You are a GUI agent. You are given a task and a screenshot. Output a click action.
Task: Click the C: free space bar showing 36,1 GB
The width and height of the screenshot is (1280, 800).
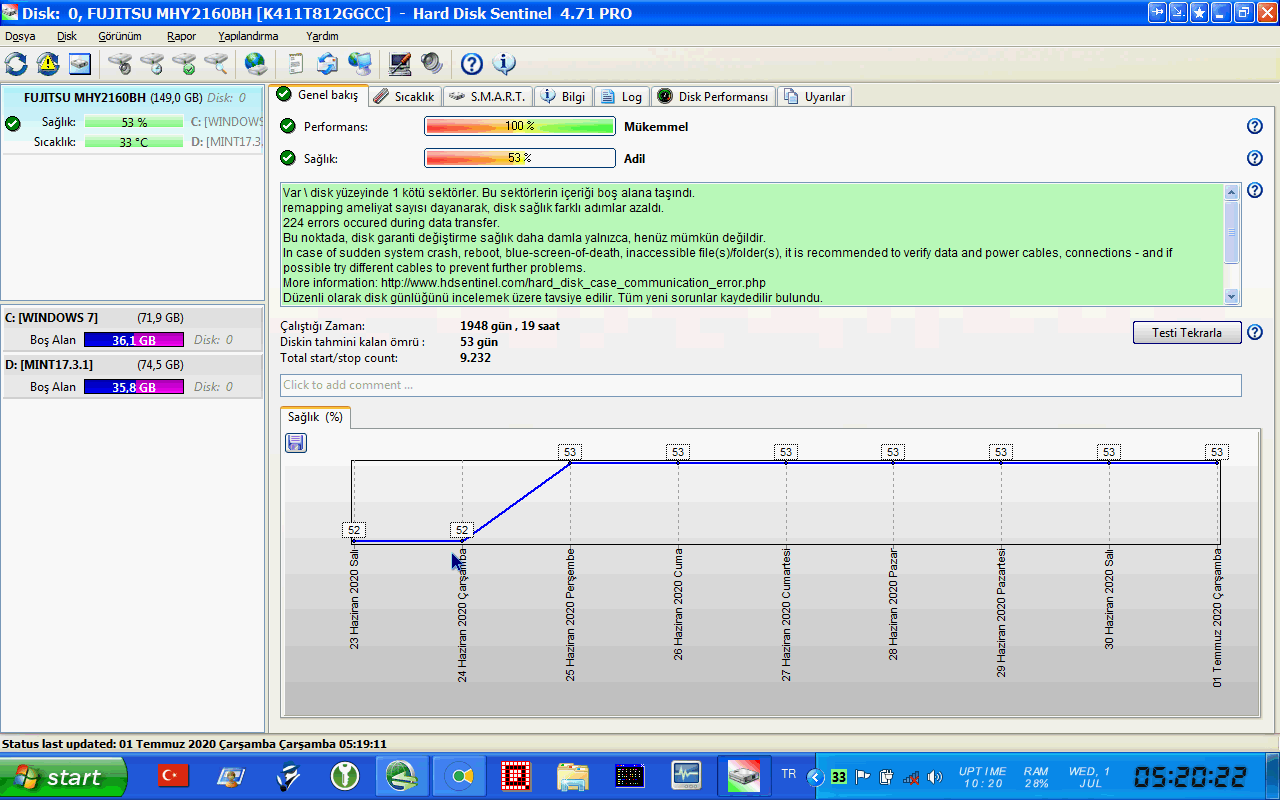134,340
